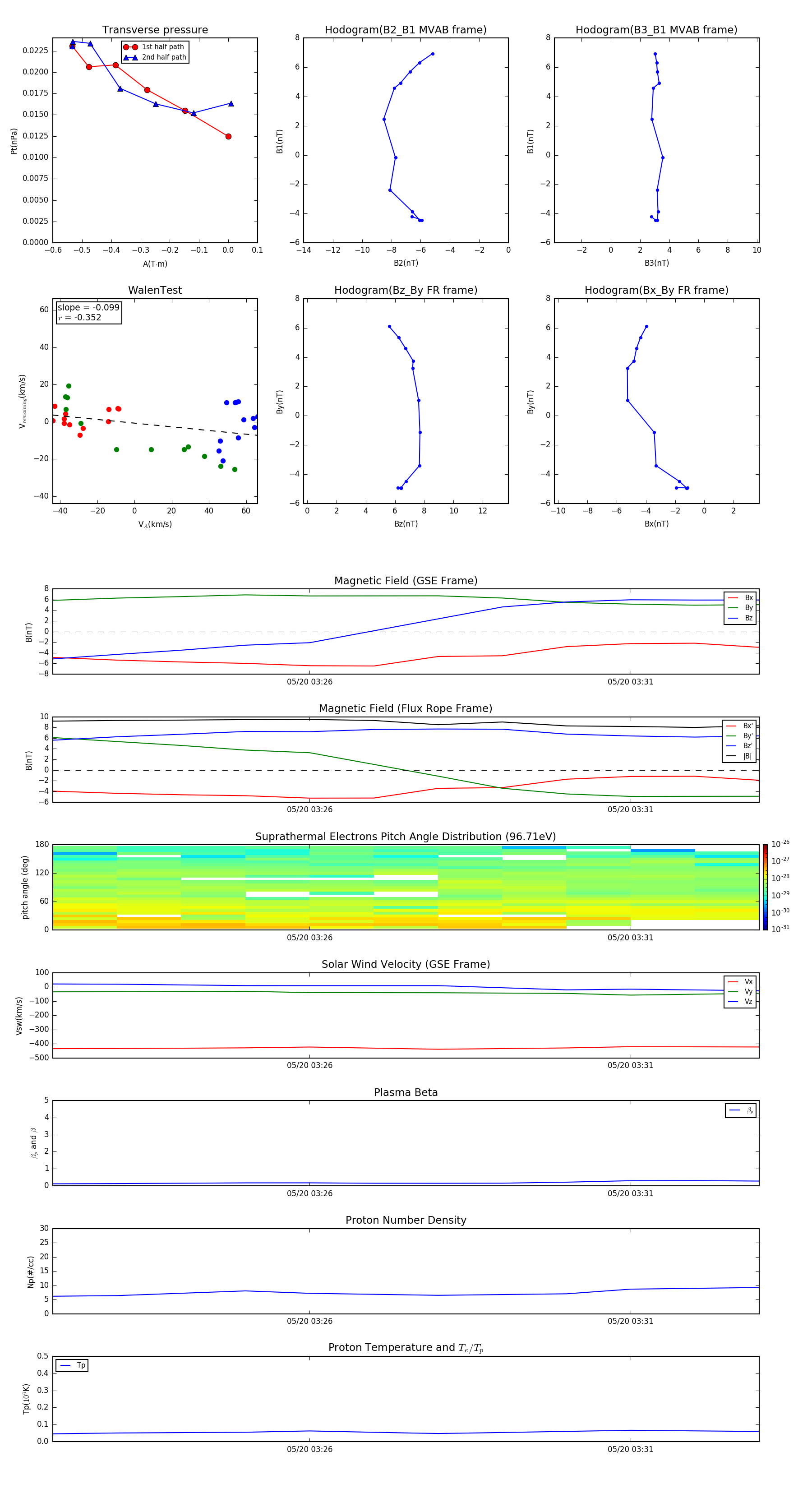Click the 'Bz(nT)' x-axis label
Image resolution: width=812 pixels, height=1489 pixels.
(406, 524)
